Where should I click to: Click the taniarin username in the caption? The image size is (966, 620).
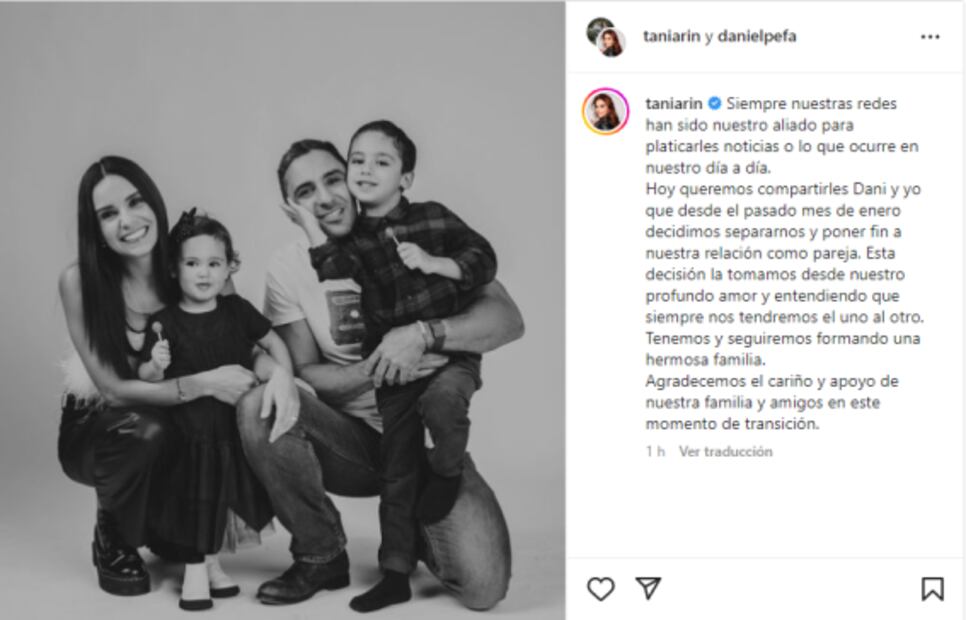(674, 104)
